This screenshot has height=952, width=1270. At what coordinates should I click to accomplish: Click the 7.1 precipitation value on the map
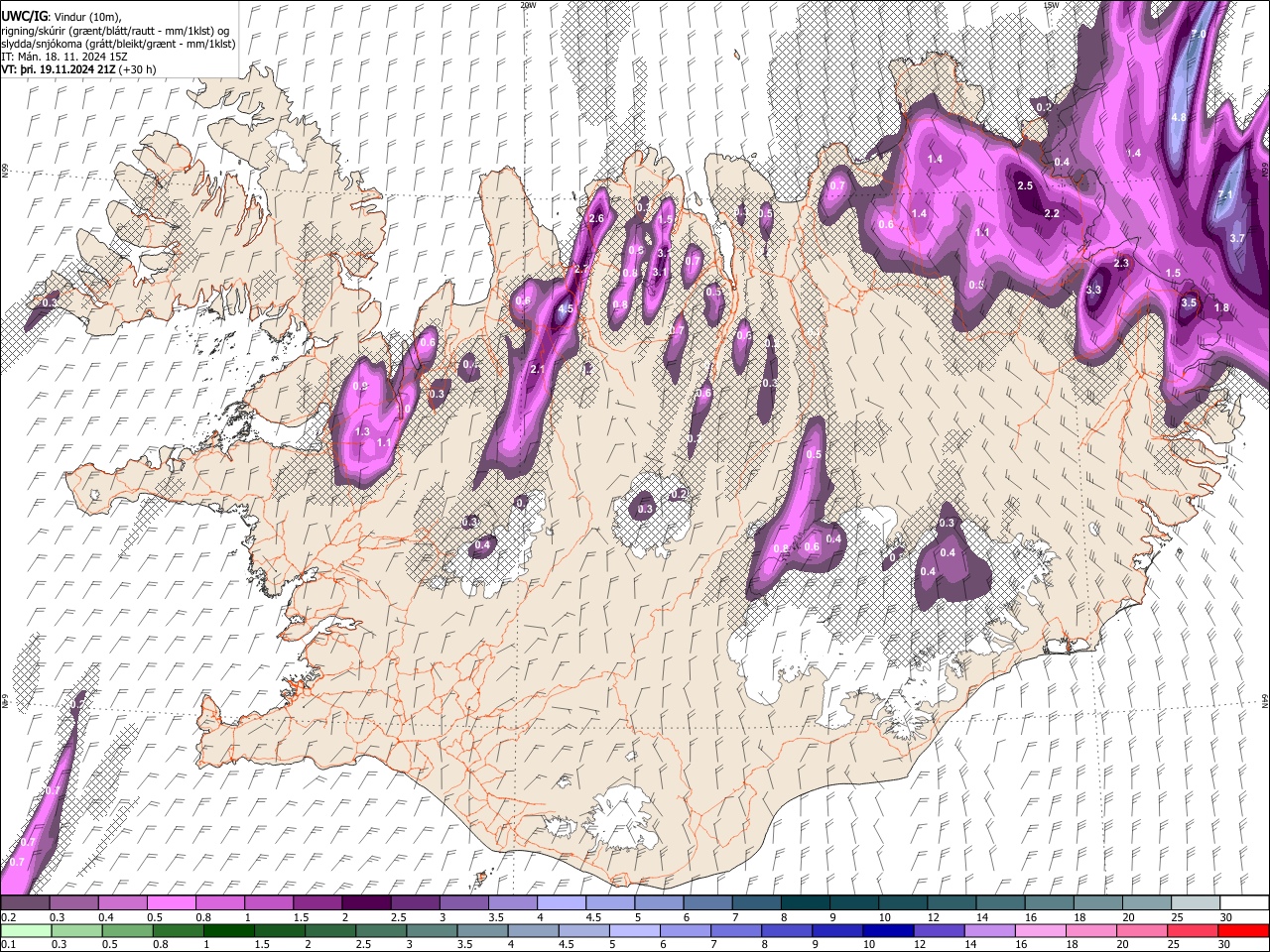[1225, 195]
